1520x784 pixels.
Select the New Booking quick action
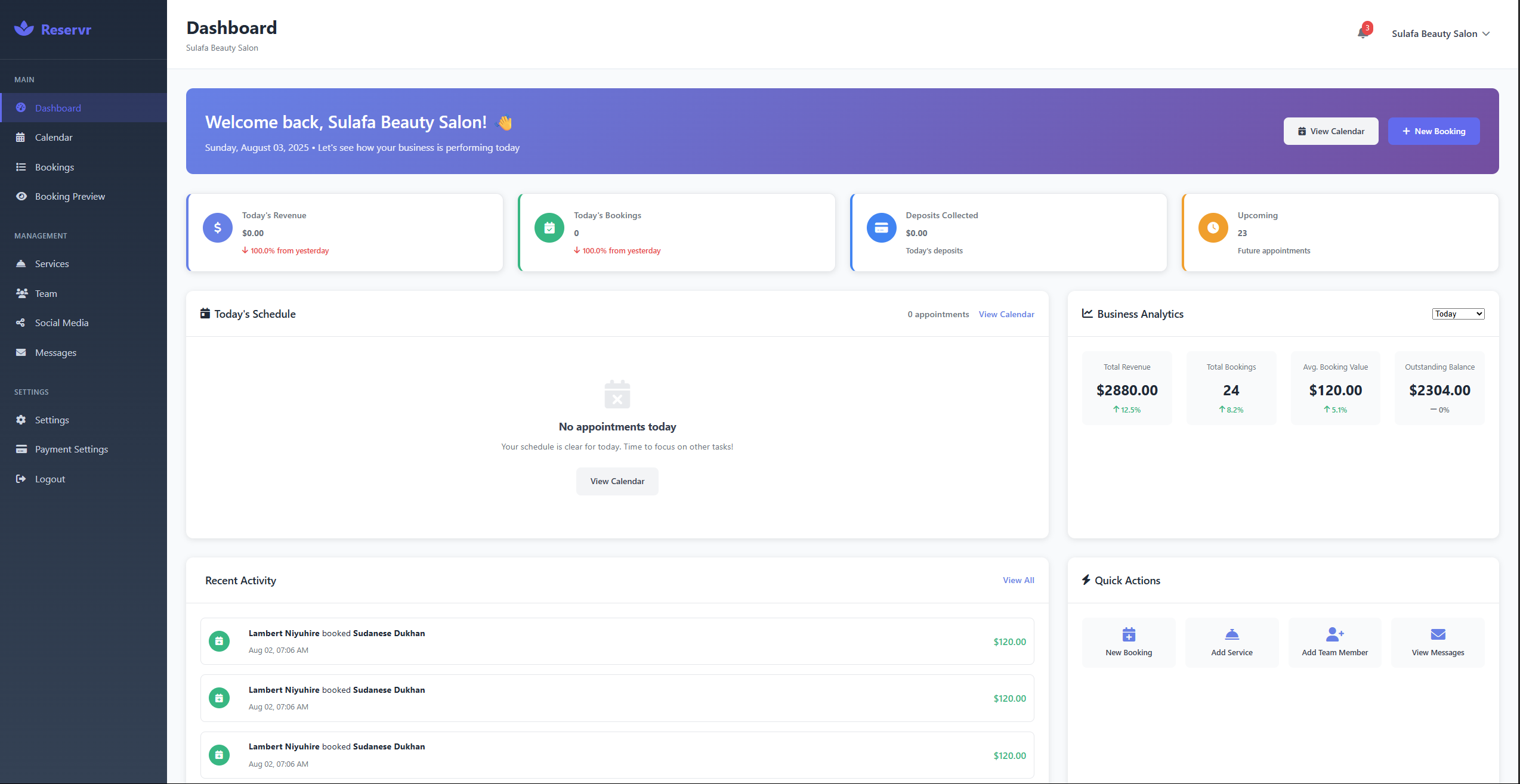click(1128, 642)
